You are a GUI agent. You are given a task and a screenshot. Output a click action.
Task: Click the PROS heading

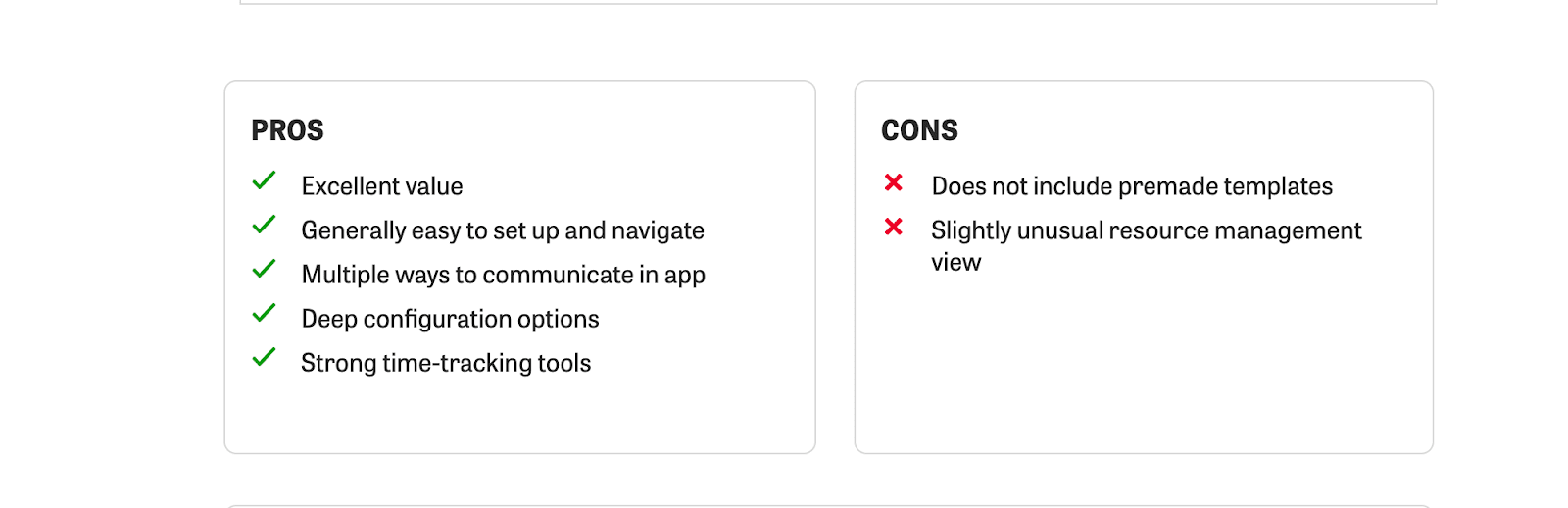tap(287, 130)
